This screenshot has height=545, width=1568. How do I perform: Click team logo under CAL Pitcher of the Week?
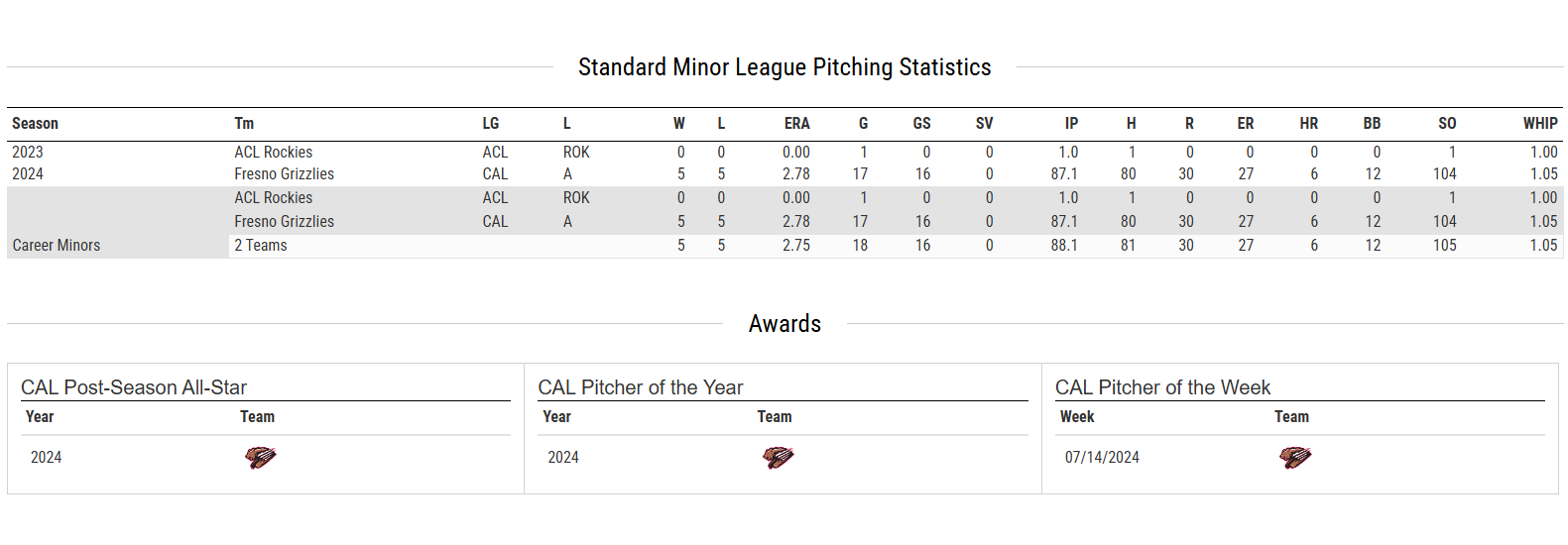coord(1294,457)
